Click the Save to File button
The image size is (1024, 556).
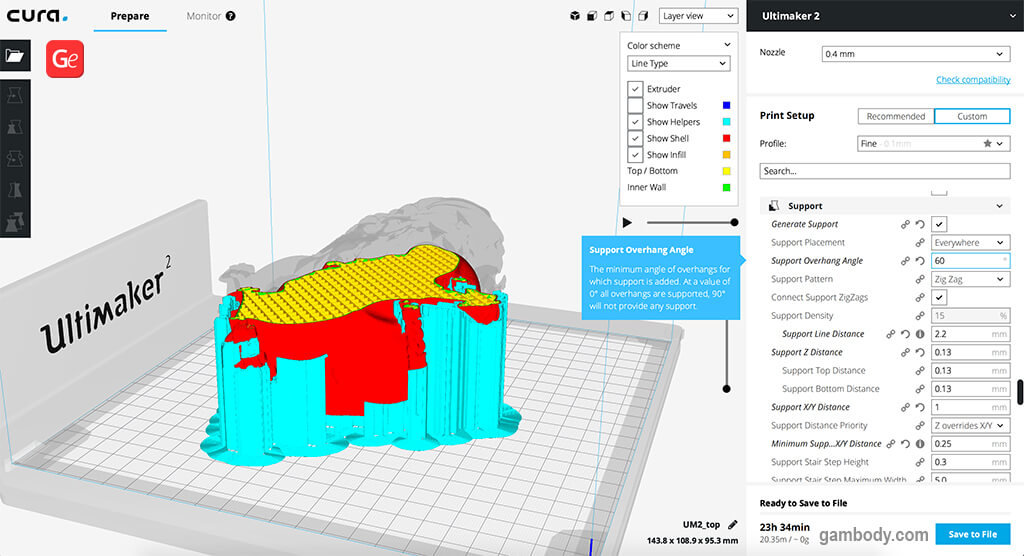coord(972,534)
